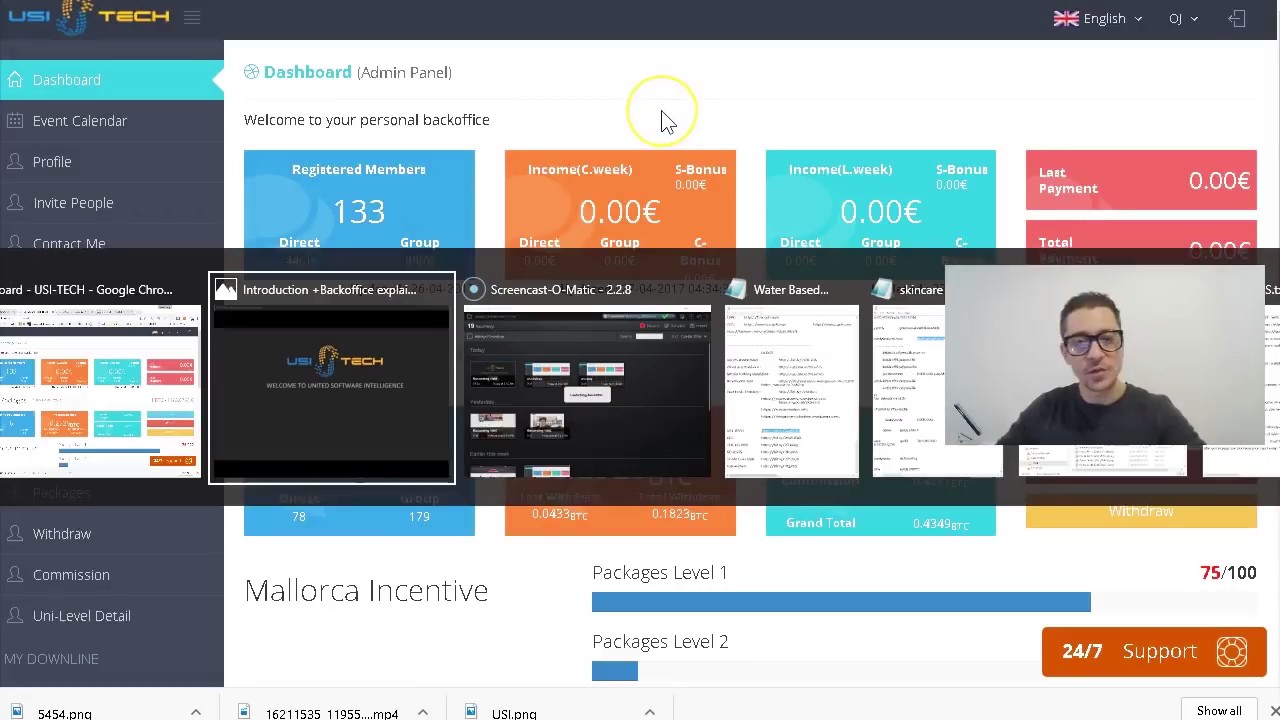This screenshot has height=720, width=1280.
Task: Click the 0.1823 BTC value
Action: click(x=680, y=514)
